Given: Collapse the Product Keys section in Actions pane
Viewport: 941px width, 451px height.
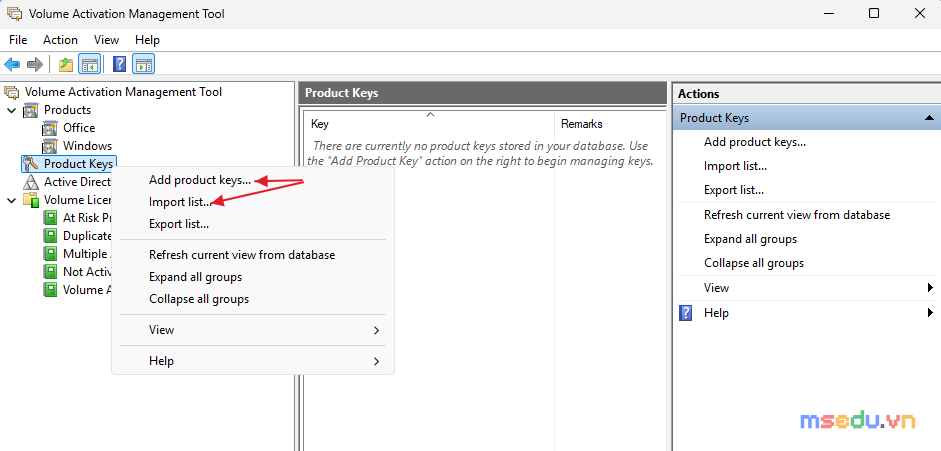Looking at the screenshot, I should pos(929,118).
